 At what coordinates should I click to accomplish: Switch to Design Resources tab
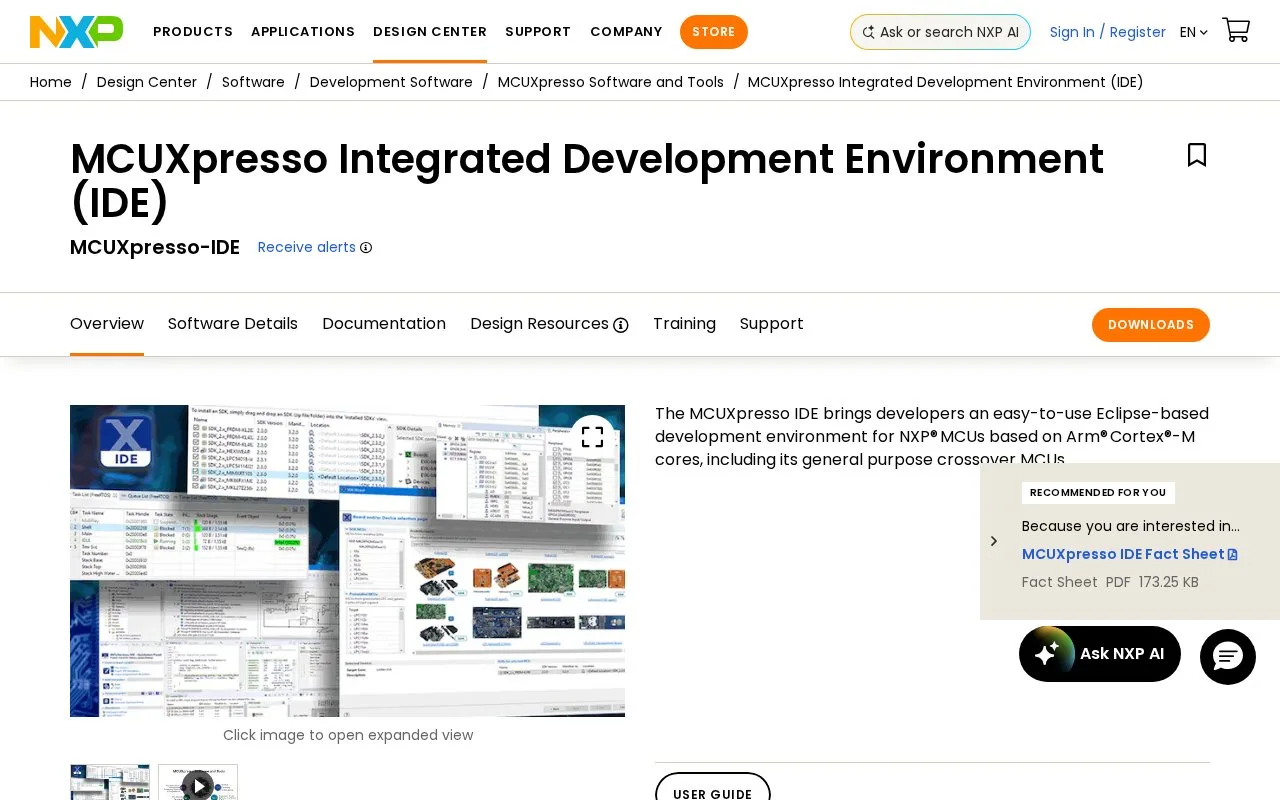coord(540,324)
